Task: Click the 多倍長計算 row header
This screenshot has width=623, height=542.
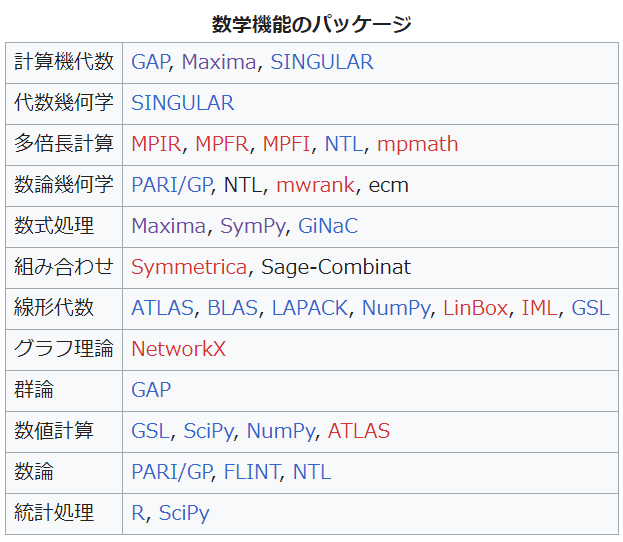Action: (64, 144)
